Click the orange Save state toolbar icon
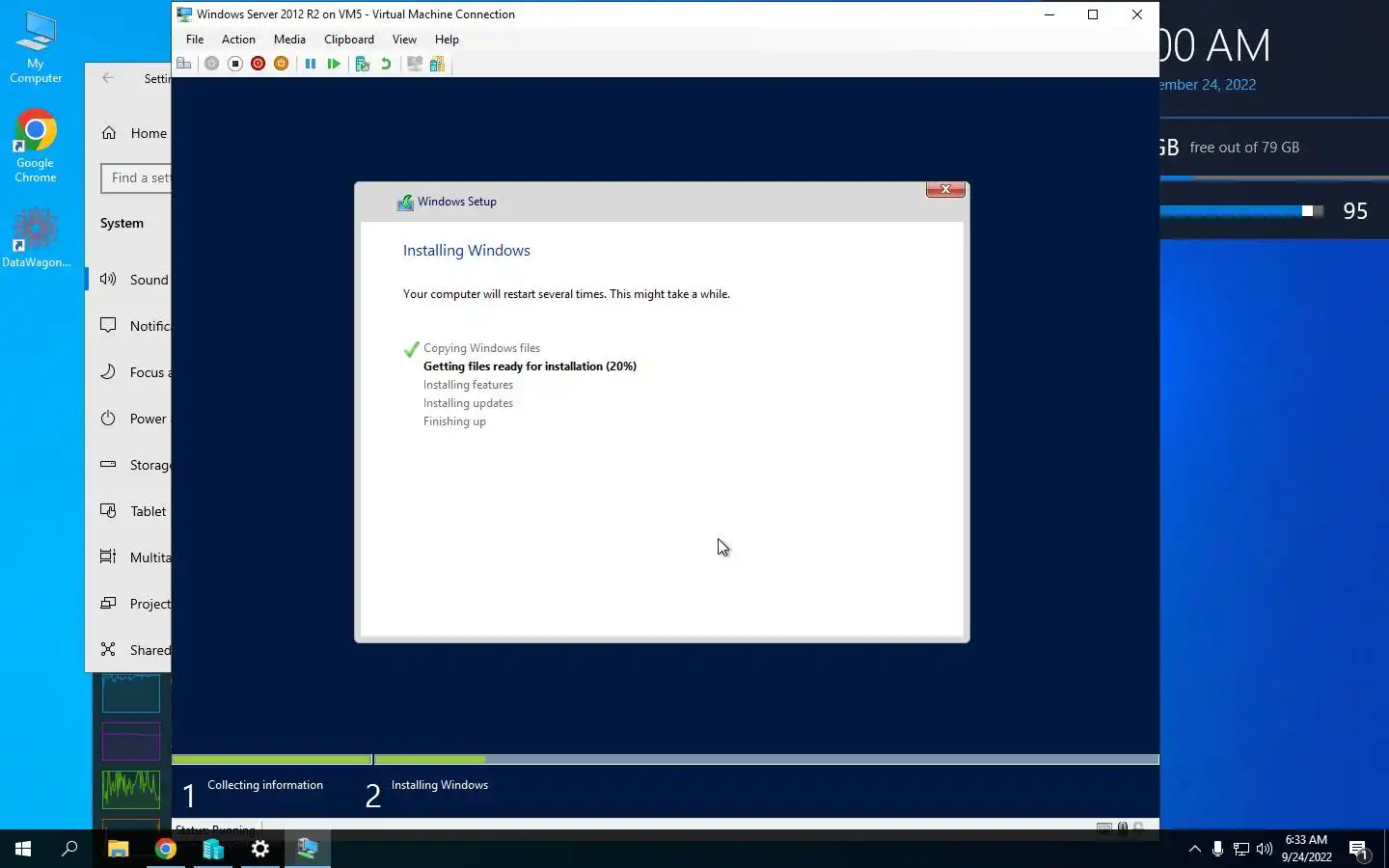 point(281,64)
